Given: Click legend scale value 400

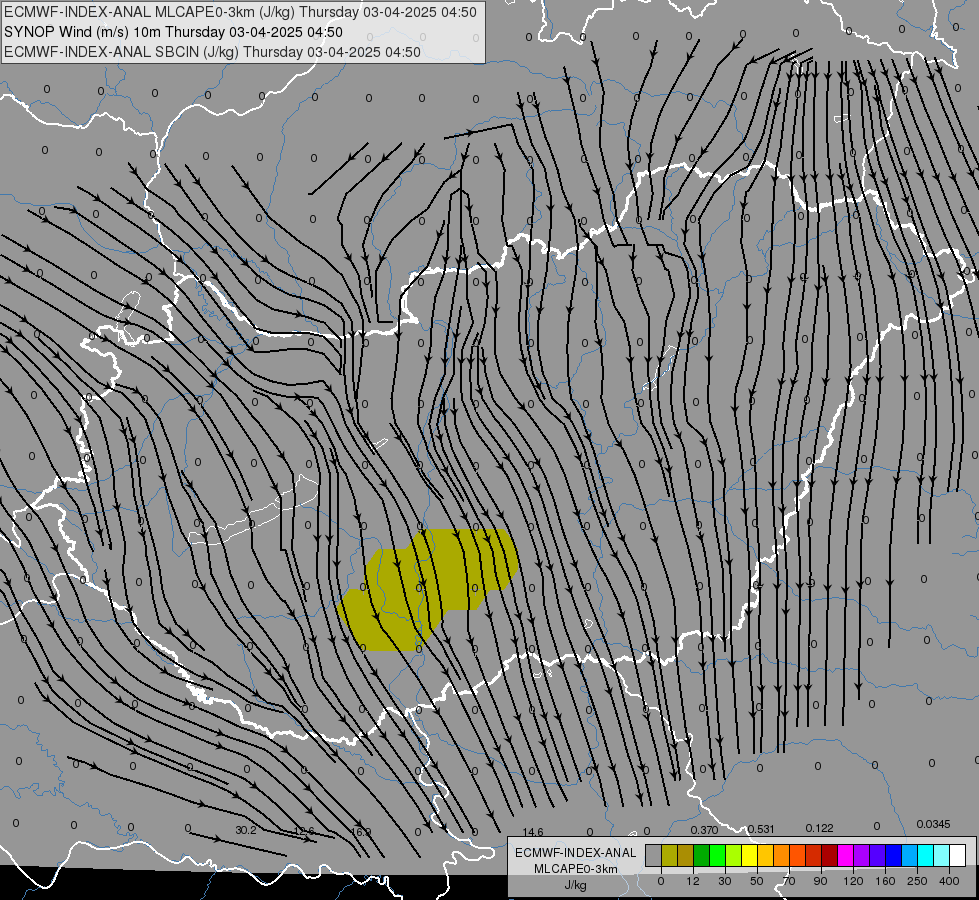Looking at the screenshot, I should 949,881.
